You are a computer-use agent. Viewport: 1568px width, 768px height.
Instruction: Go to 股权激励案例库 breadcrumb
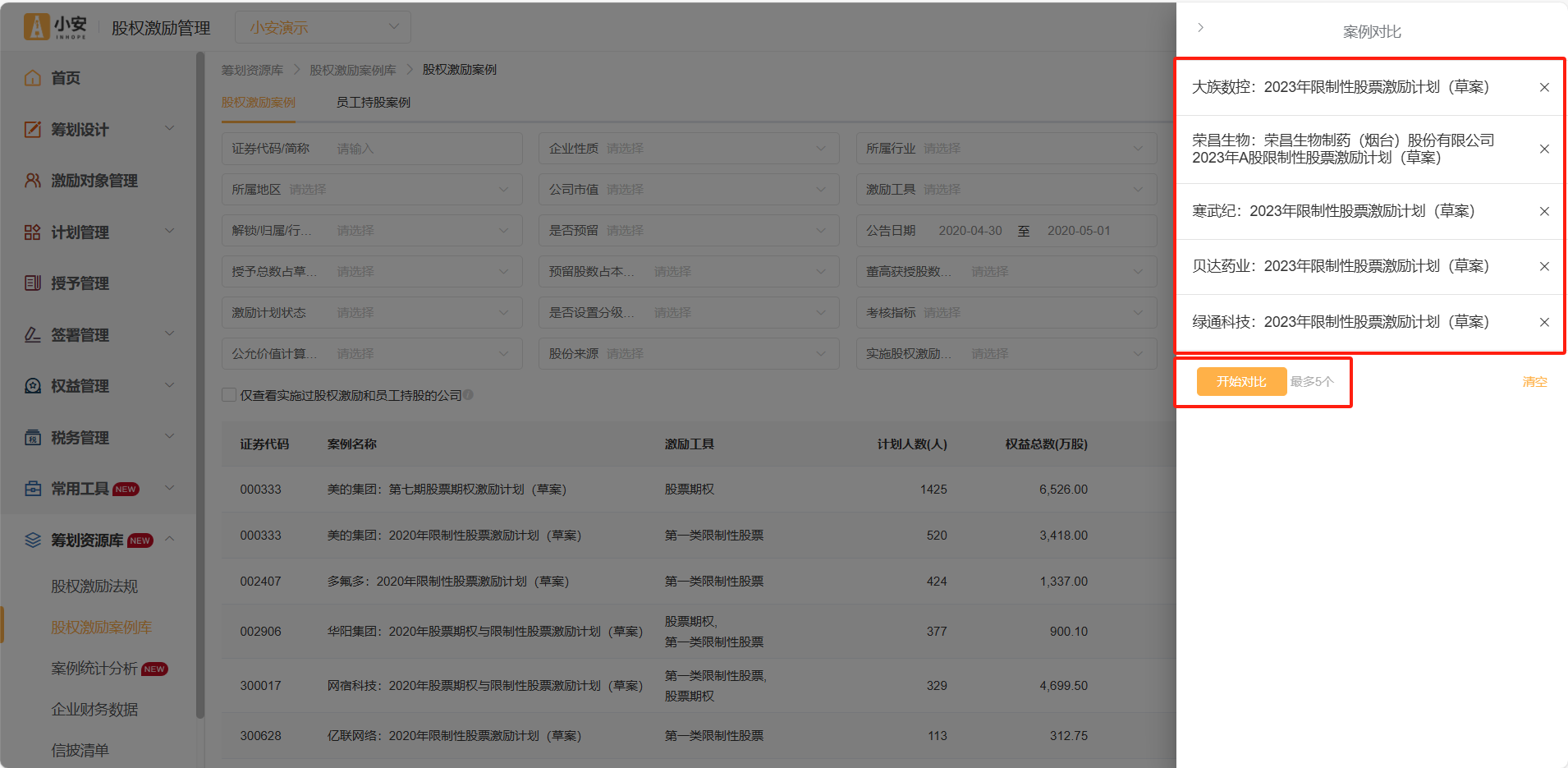[x=353, y=70]
